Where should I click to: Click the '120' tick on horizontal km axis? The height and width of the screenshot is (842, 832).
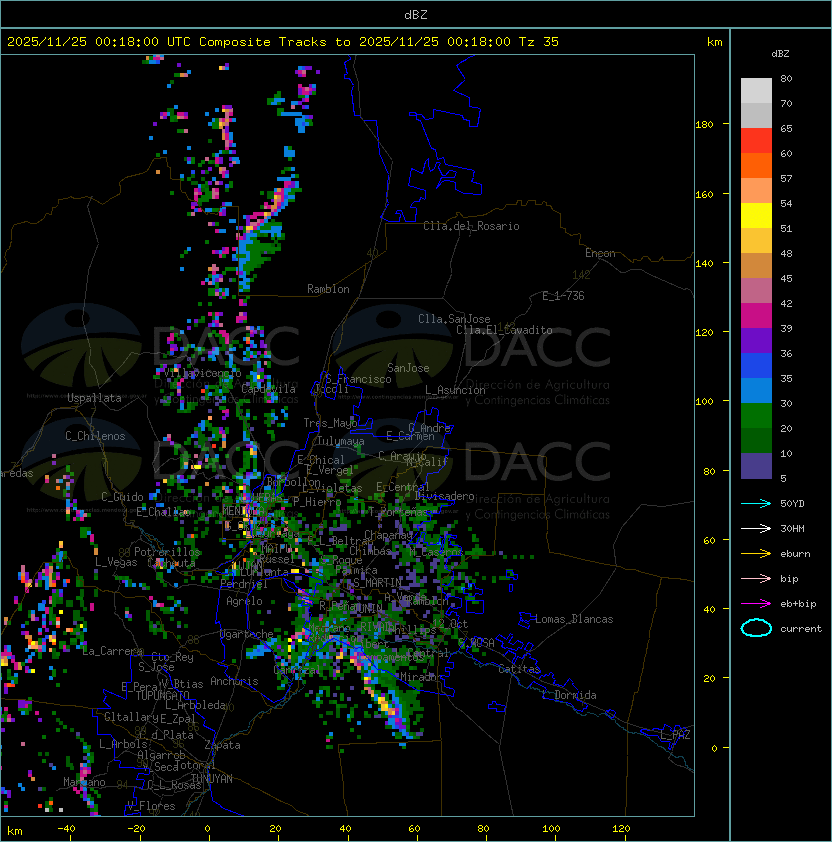pyautogui.click(x=621, y=829)
